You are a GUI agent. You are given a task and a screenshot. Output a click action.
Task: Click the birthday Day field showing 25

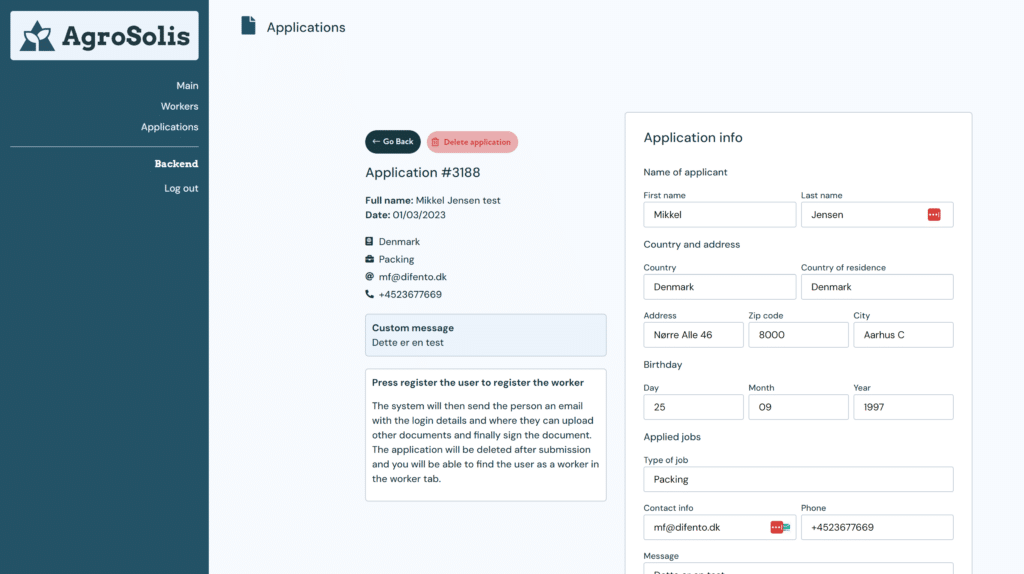(693, 407)
